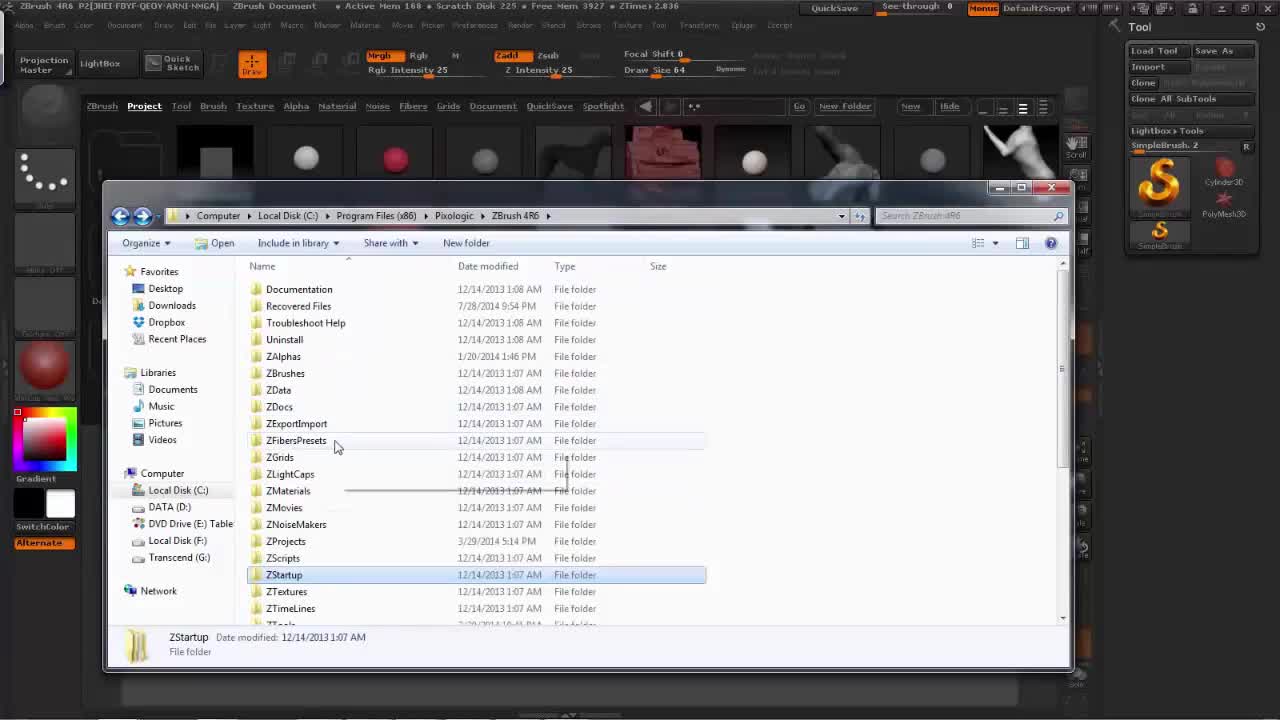The height and width of the screenshot is (720, 1280).
Task: Click the magnifier icon in Explorer search box
Action: click(1058, 216)
